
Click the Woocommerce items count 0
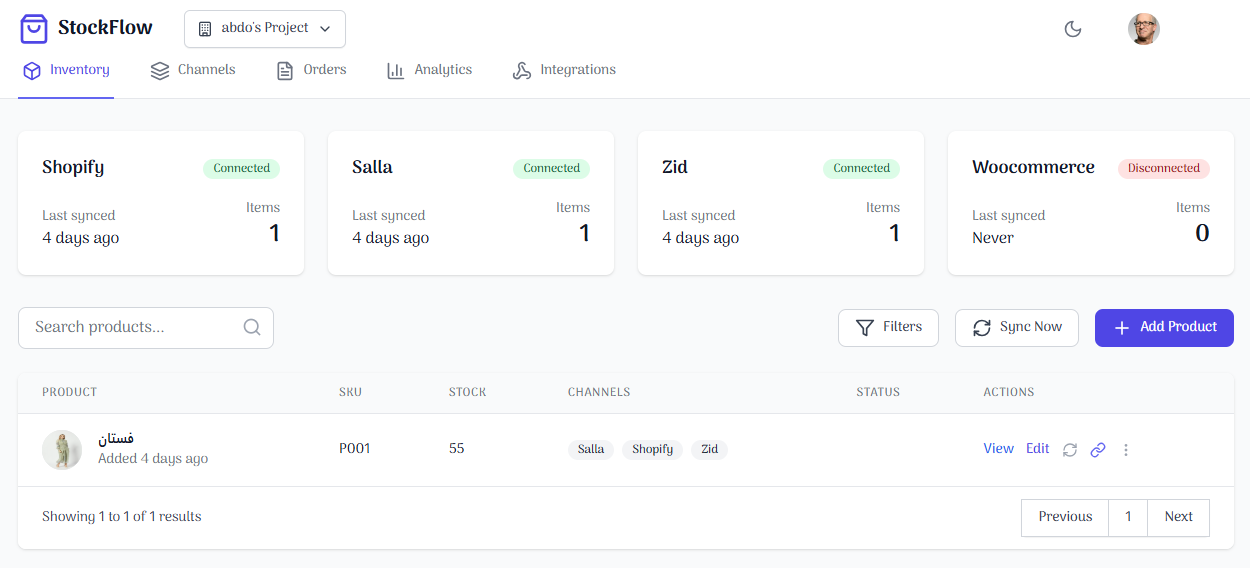pos(1202,233)
